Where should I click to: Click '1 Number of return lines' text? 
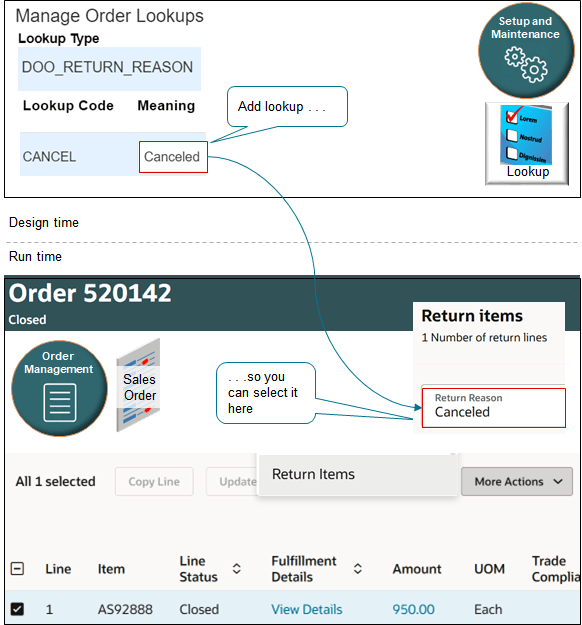[484, 338]
